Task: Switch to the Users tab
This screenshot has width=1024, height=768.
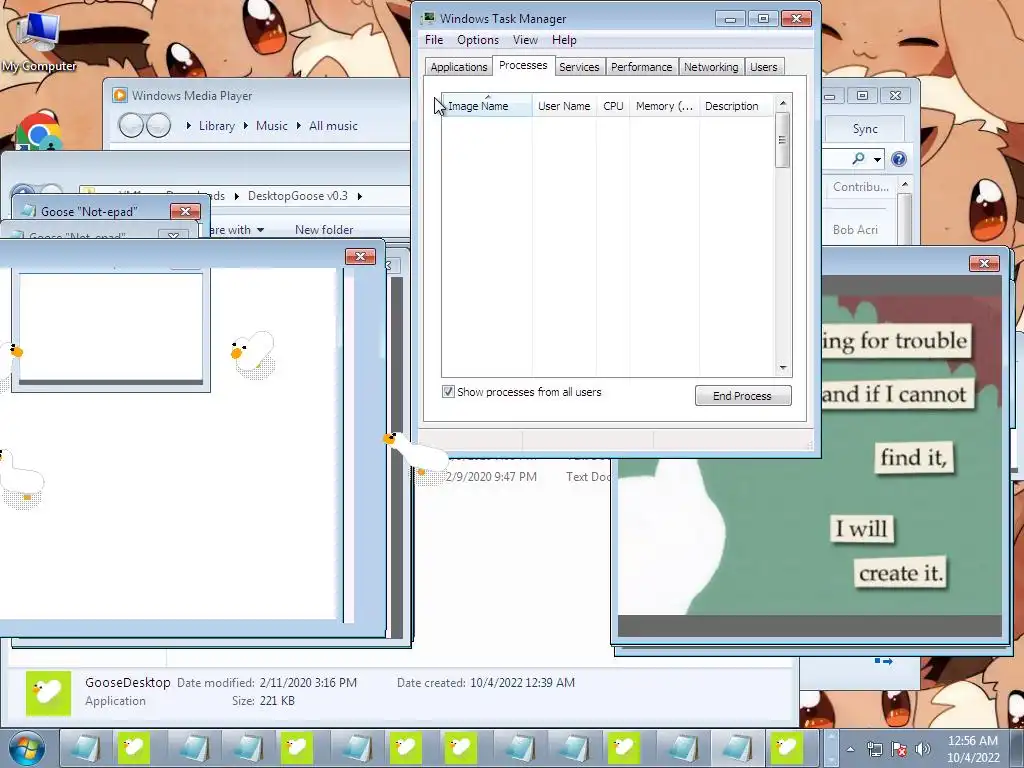Action: pyautogui.click(x=763, y=67)
